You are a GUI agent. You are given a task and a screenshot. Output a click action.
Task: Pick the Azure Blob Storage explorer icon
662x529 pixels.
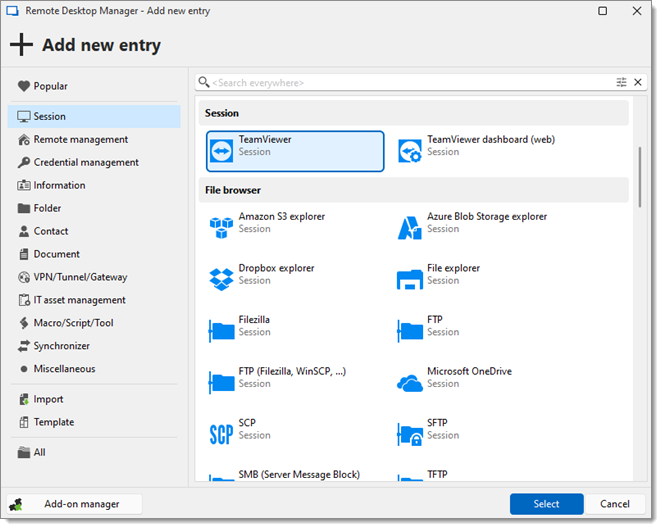tap(410, 228)
